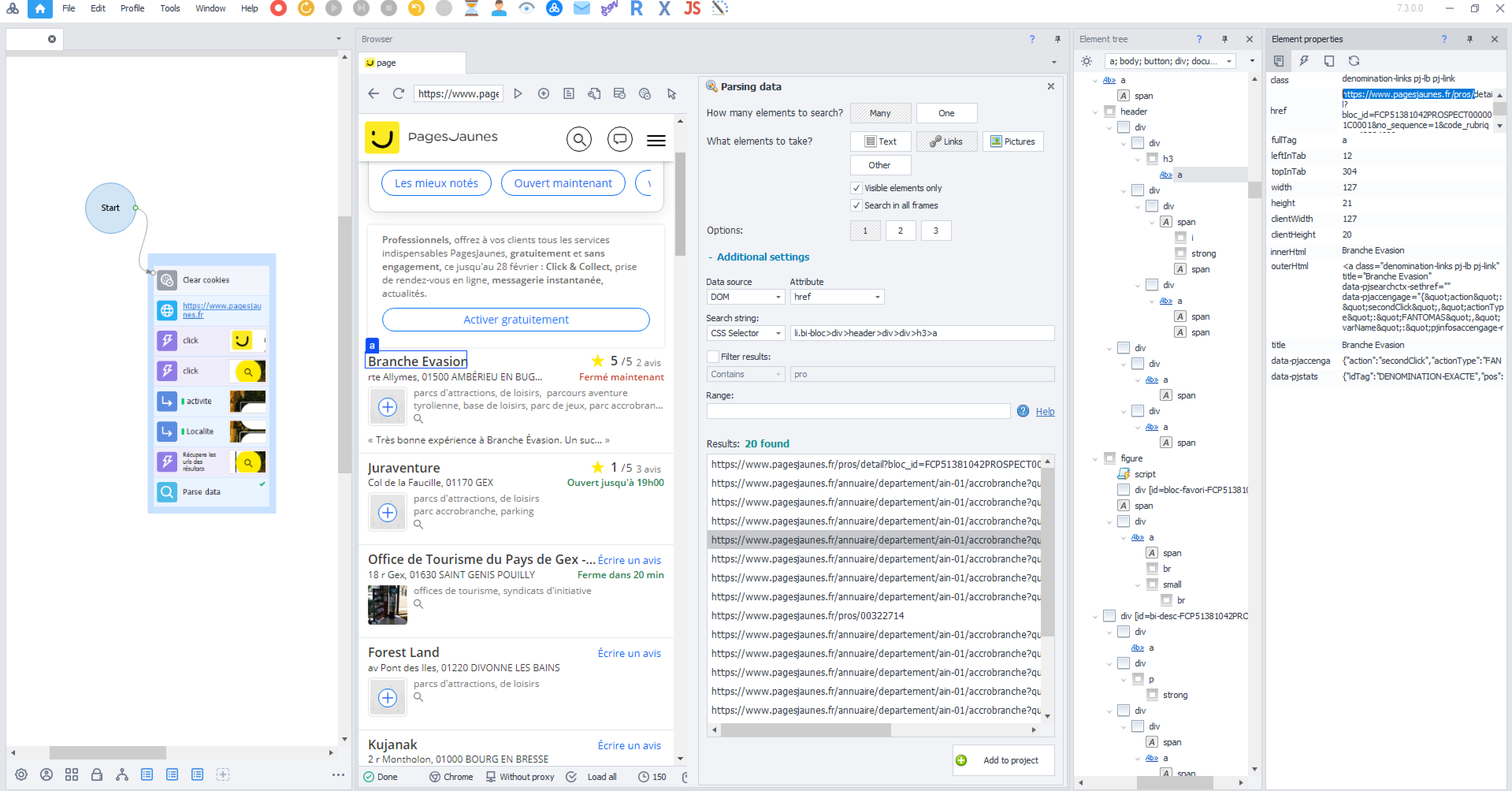Click Activer gratuitement button
Image resolution: width=1512 pixels, height=791 pixels.
coord(516,320)
